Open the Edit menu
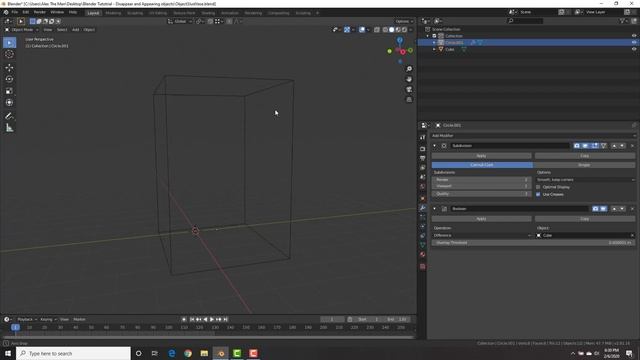The height and width of the screenshot is (360, 640). [26, 12]
